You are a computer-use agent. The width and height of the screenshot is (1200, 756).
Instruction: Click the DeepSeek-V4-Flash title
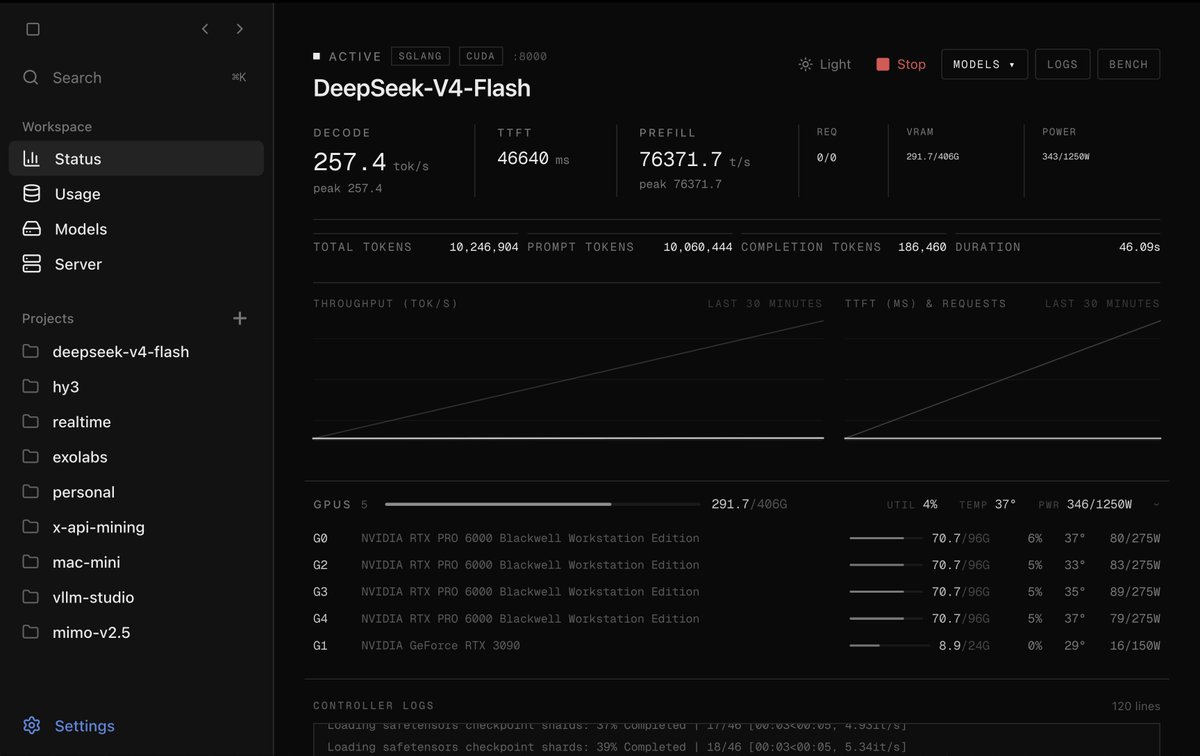[x=422, y=88]
